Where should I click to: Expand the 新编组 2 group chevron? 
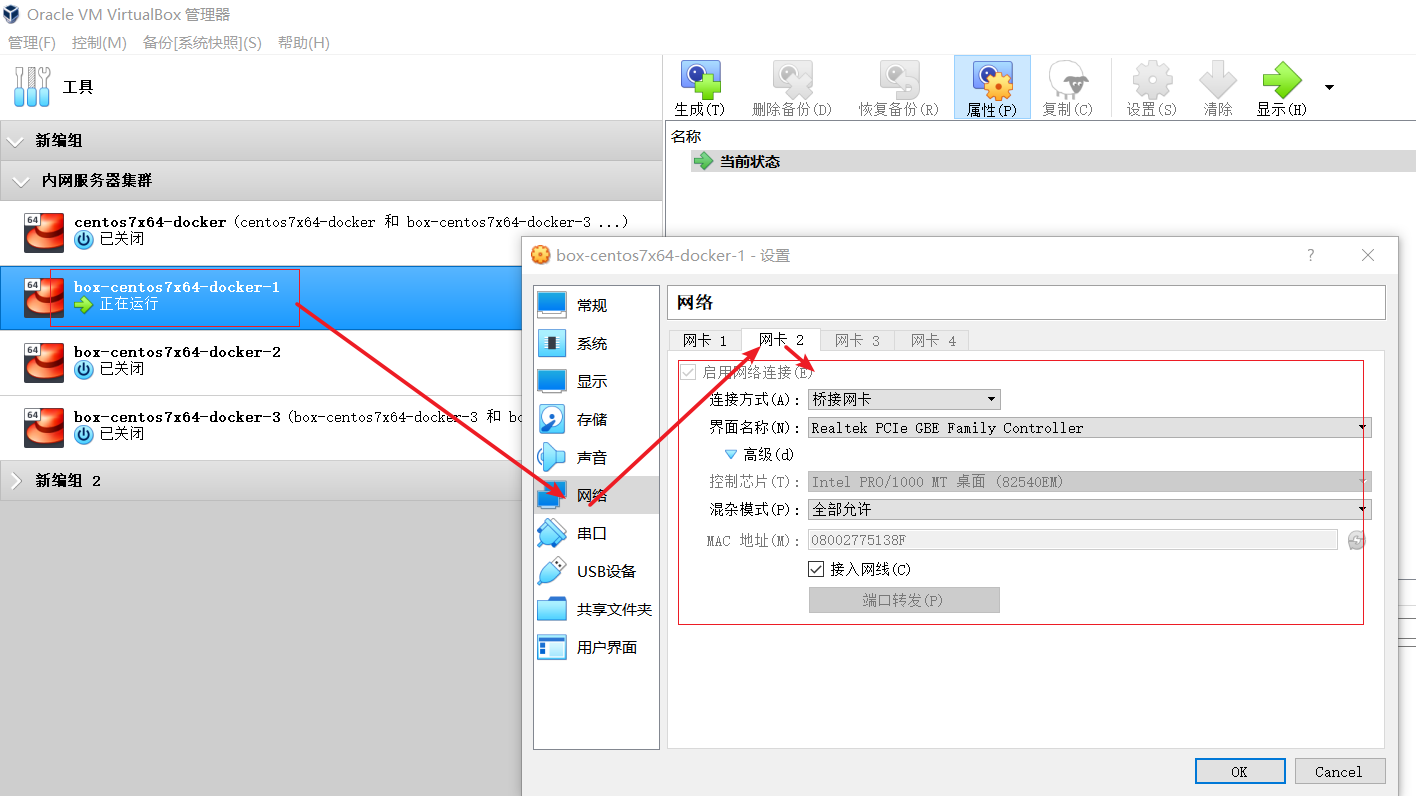point(16,480)
